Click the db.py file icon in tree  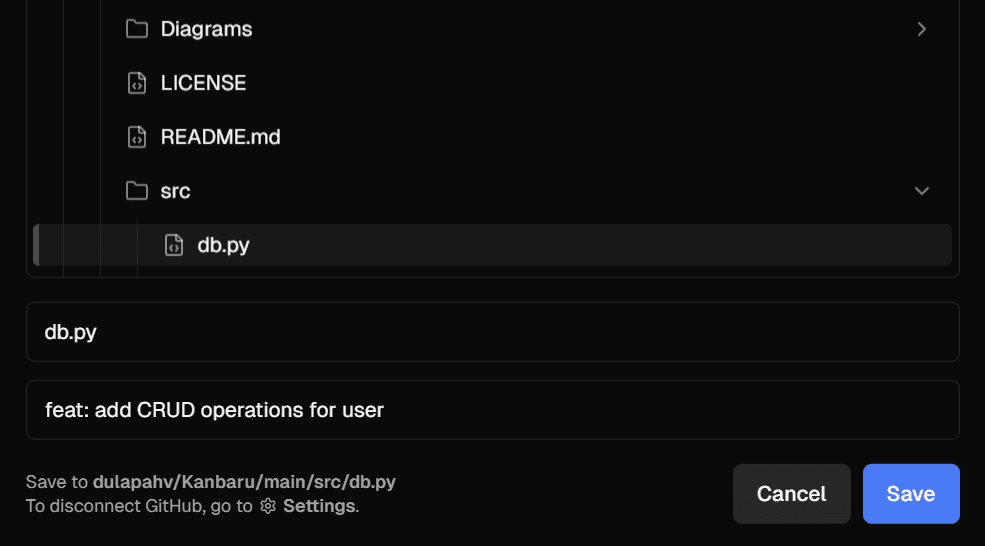coord(174,244)
